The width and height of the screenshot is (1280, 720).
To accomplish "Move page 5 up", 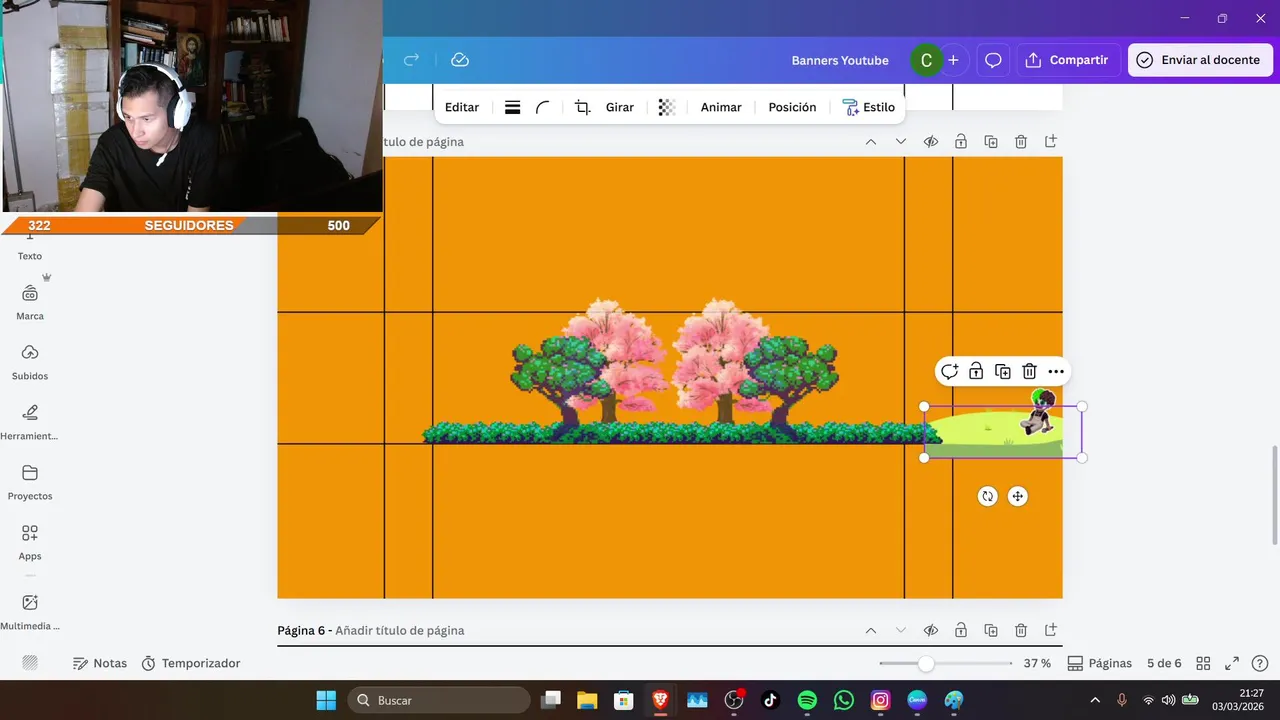I will (871, 142).
